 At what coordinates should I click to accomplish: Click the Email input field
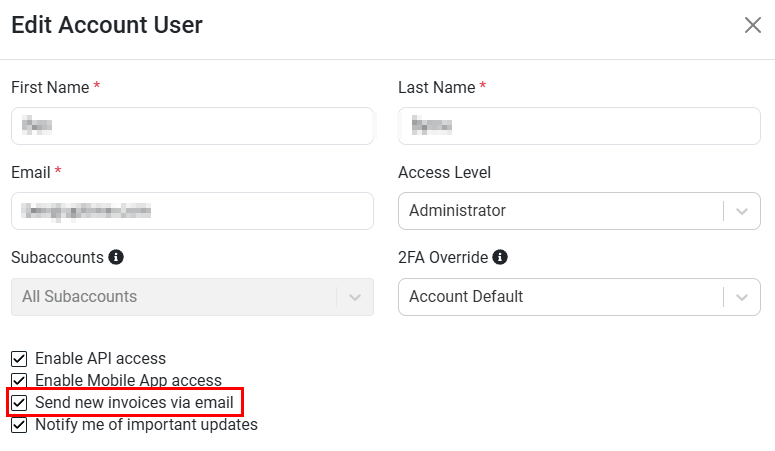click(x=192, y=211)
